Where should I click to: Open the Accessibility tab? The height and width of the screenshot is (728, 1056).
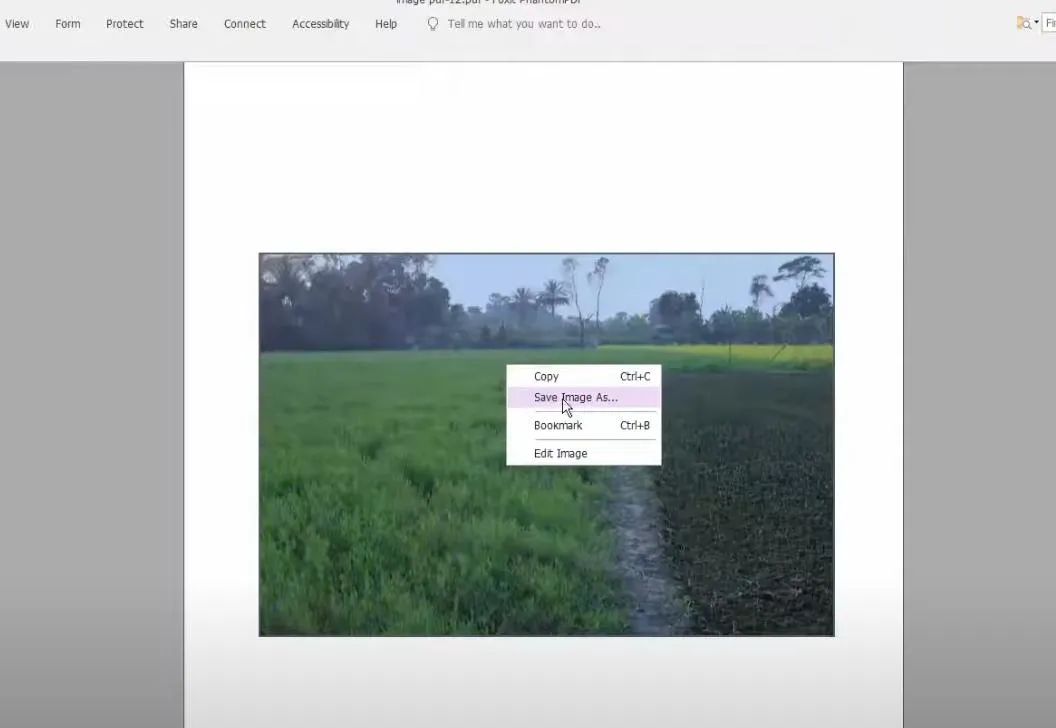click(x=320, y=24)
